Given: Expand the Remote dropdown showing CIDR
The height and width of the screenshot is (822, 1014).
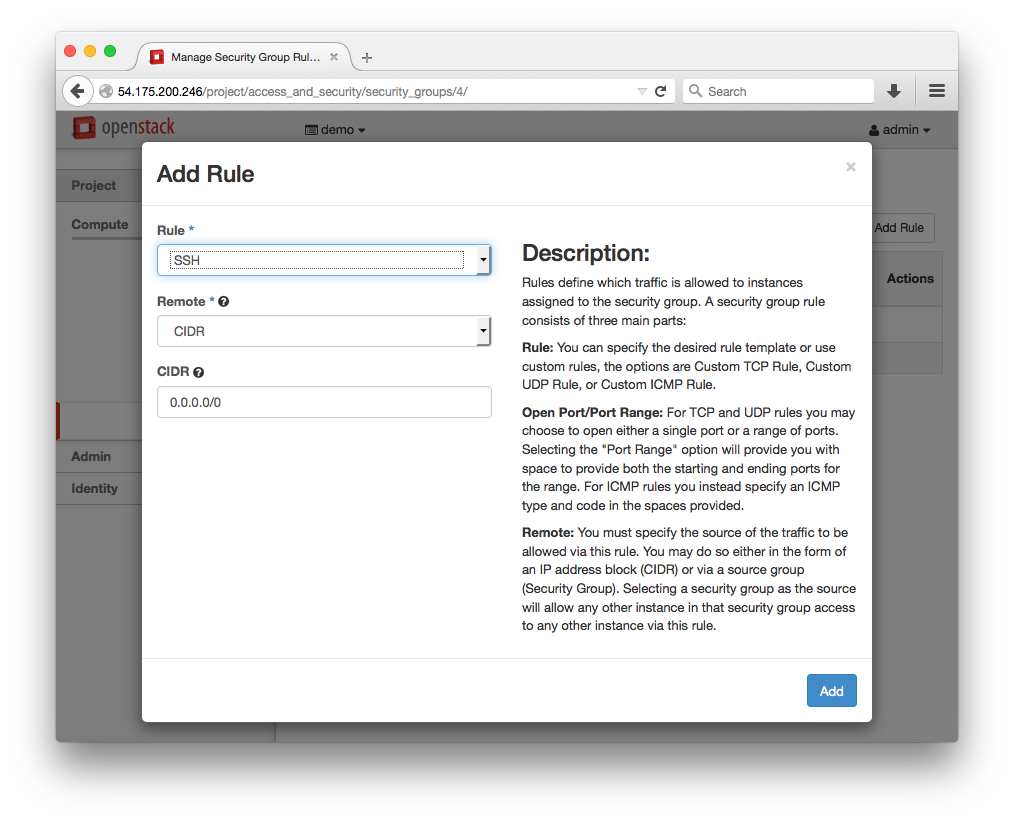Looking at the screenshot, I should pyautogui.click(x=324, y=331).
